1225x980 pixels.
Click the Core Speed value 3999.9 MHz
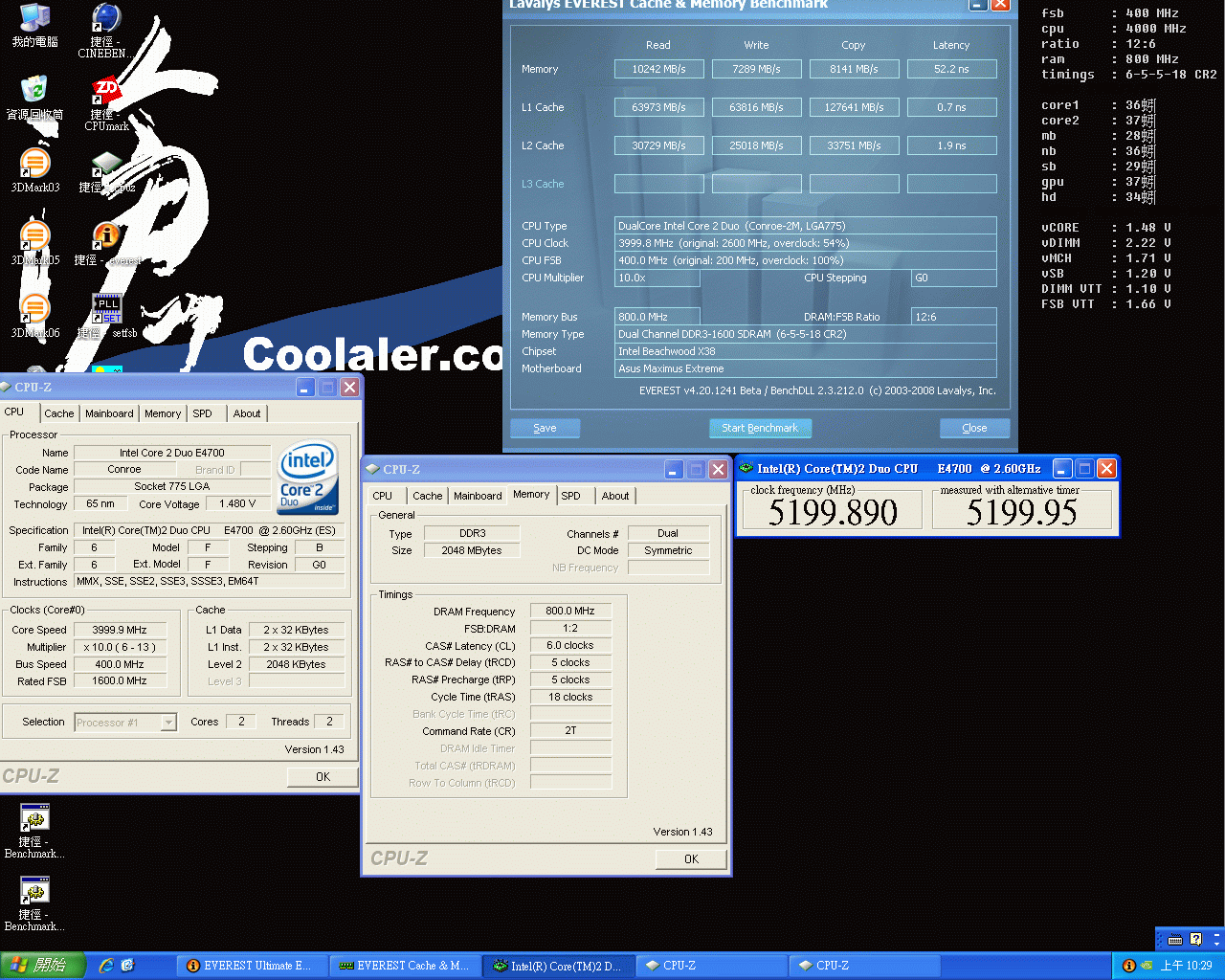120,630
